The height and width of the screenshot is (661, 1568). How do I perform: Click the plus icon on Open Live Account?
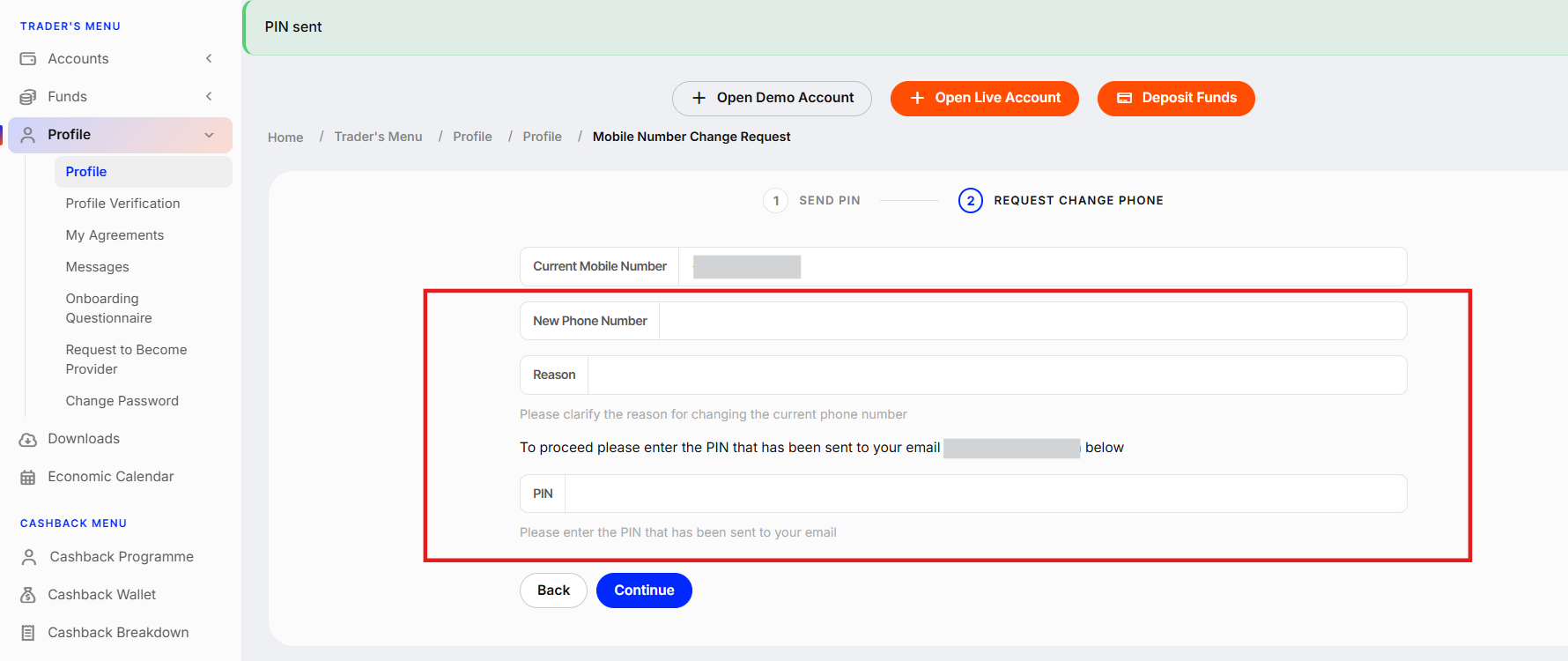point(917,98)
